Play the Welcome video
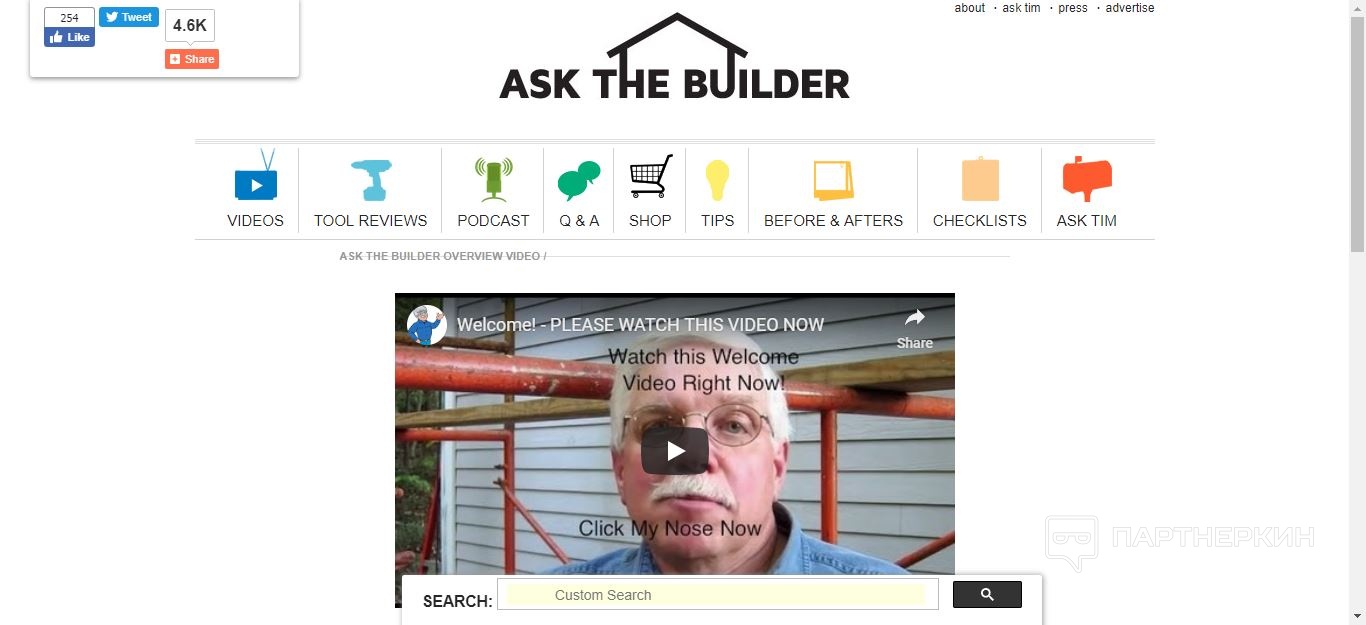This screenshot has height=625, width=1366. coord(675,451)
